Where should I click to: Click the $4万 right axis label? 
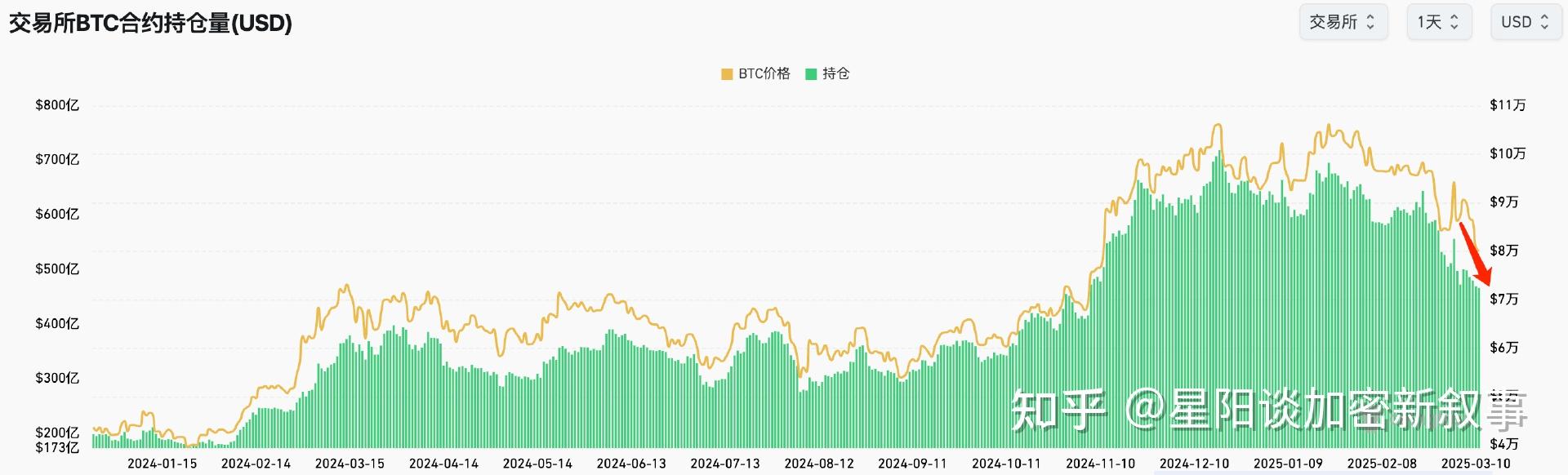click(x=1504, y=444)
